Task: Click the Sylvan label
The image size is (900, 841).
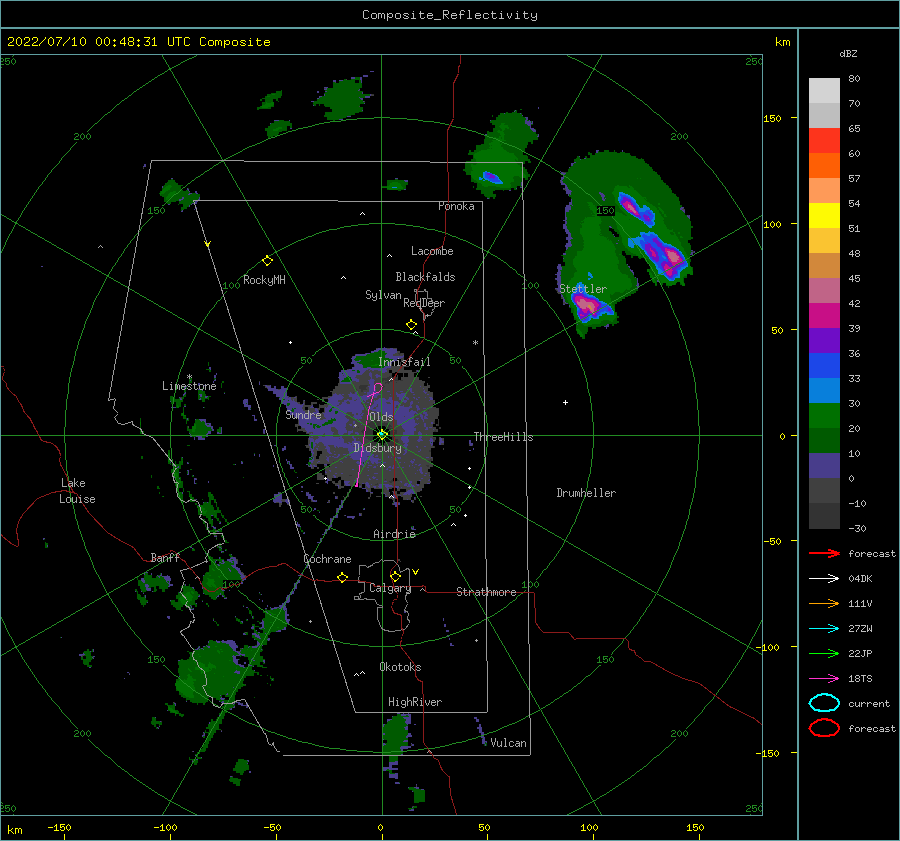Action: [x=383, y=295]
